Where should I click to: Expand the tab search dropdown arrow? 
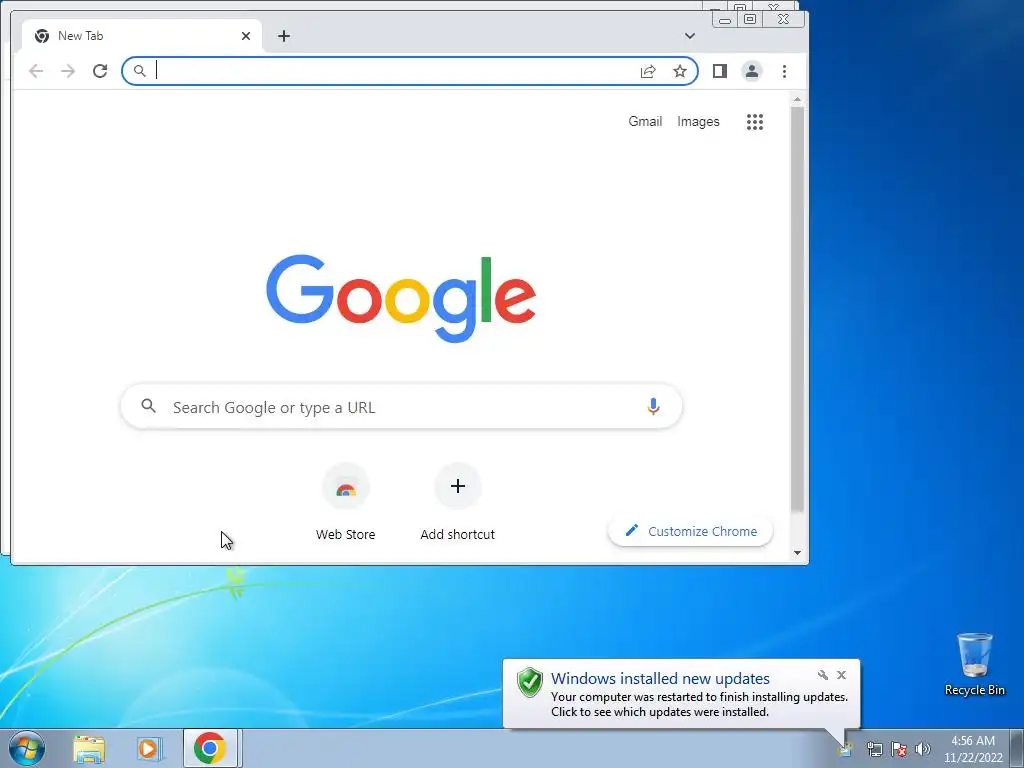(690, 36)
